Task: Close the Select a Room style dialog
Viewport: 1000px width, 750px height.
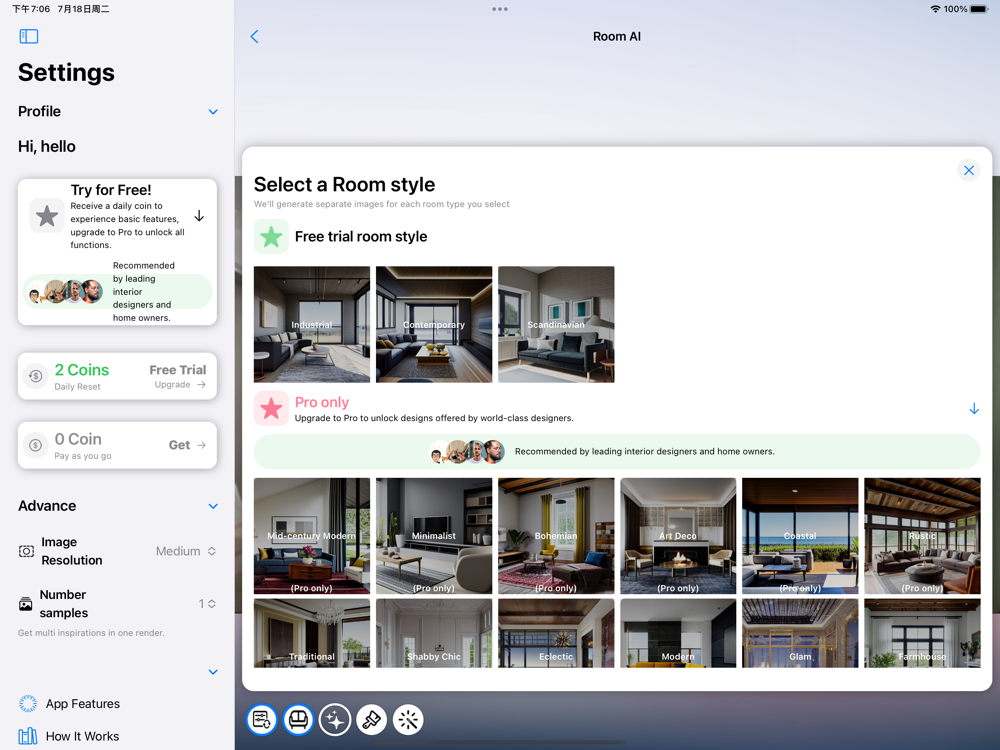Action: 969,170
